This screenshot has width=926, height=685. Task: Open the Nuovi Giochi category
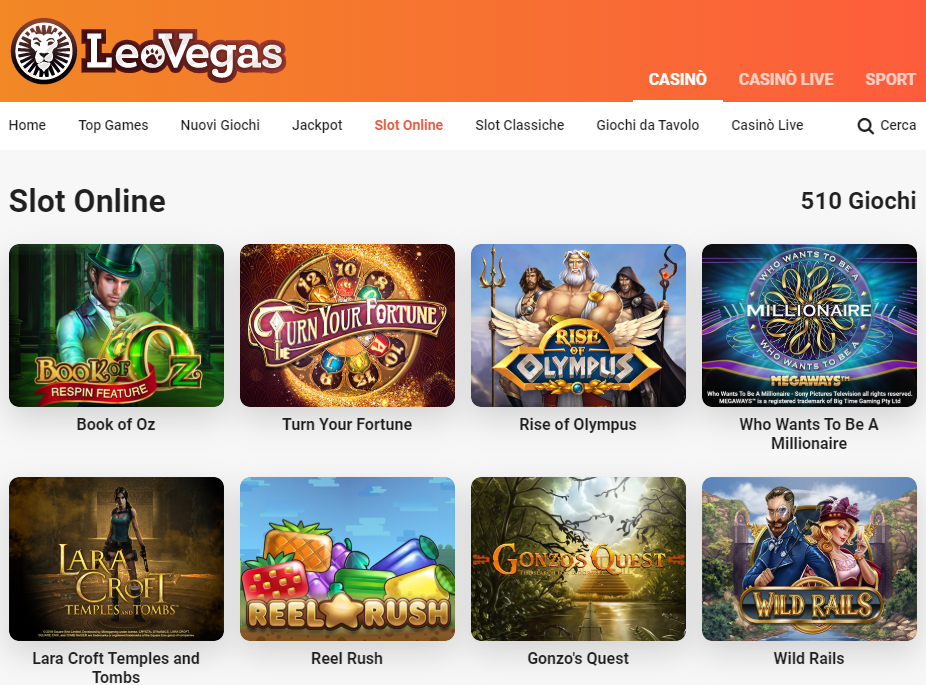220,125
